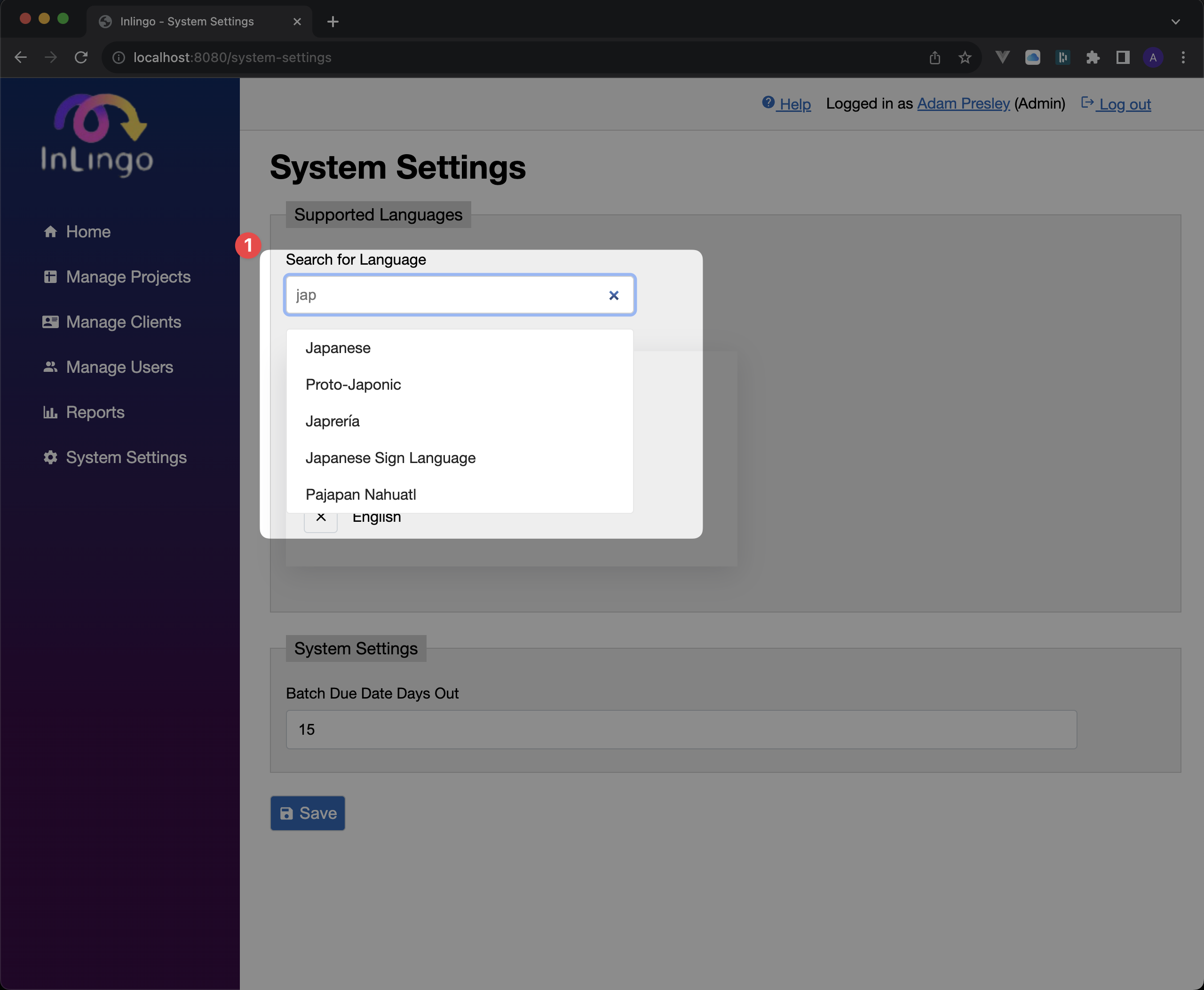Viewport: 1204px width, 990px height.
Task: Select the Manage Users people icon
Action: tap(51, 367)
